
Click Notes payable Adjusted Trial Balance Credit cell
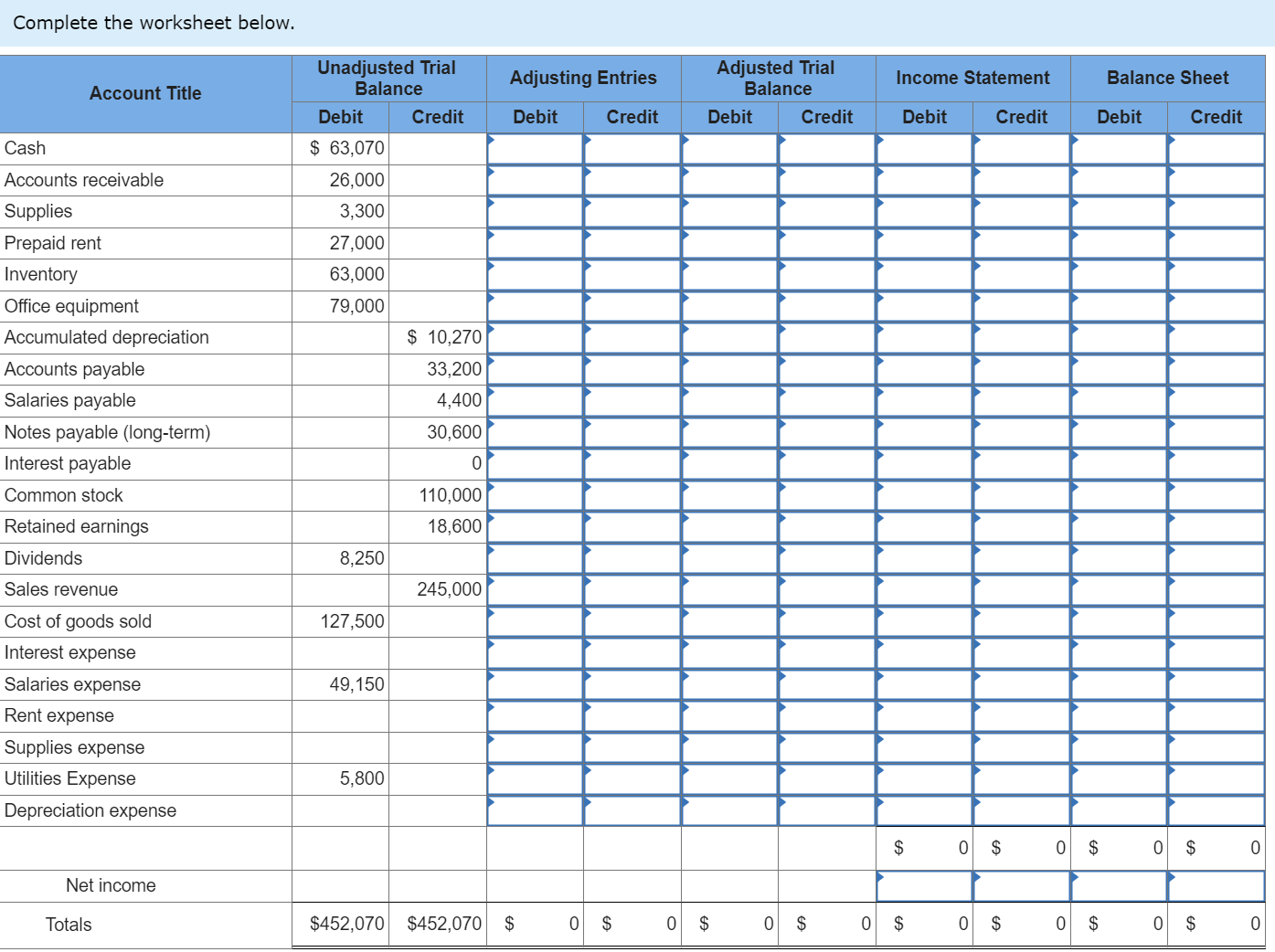(827, 432)
